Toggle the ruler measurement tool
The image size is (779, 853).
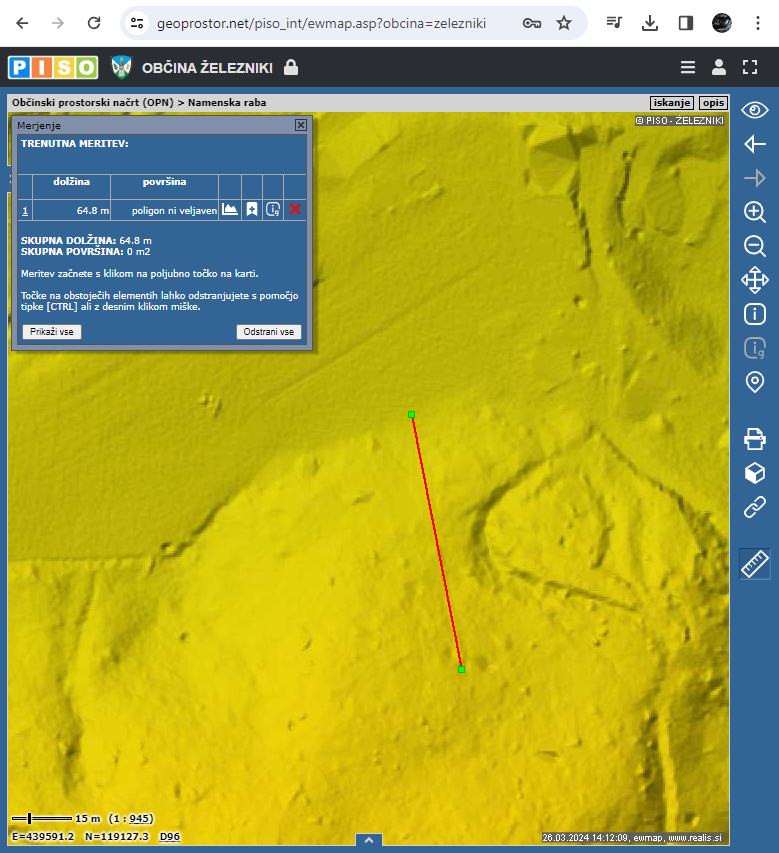pyautogui.click(x=755, y=564)
